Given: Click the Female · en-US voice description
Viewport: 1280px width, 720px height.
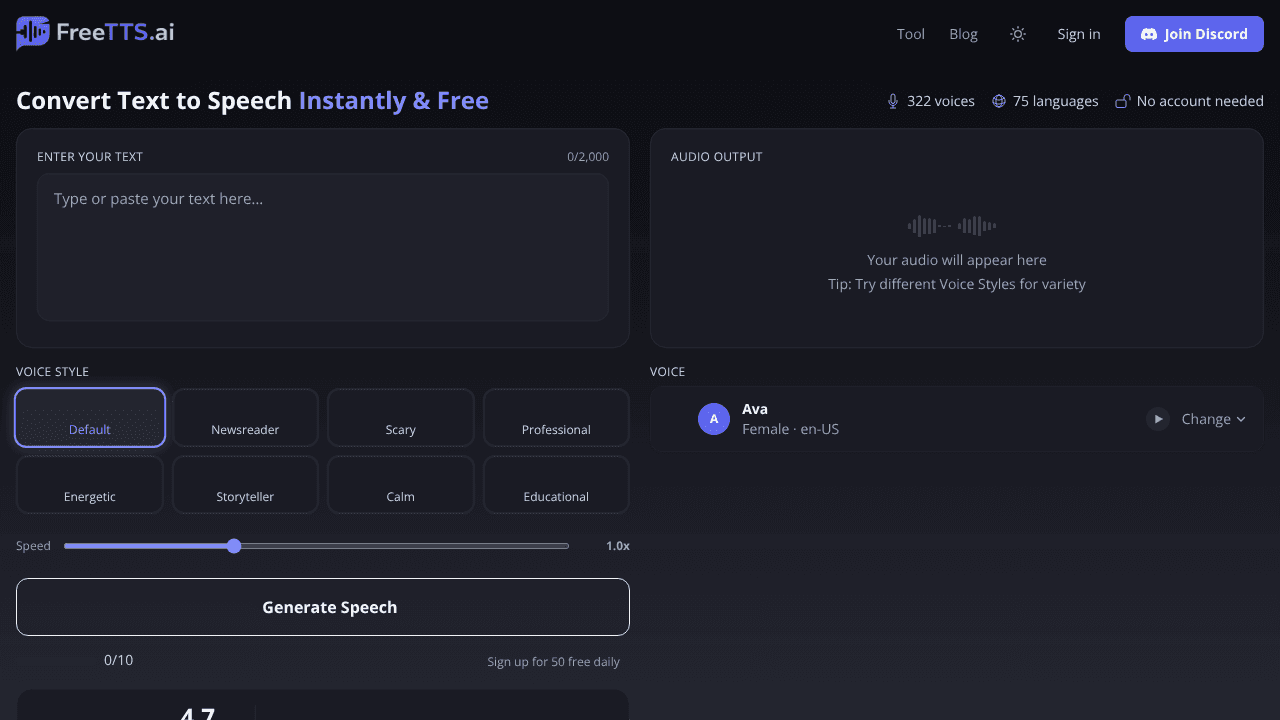Looking at the screenshot, I should [x=790, y=429].
